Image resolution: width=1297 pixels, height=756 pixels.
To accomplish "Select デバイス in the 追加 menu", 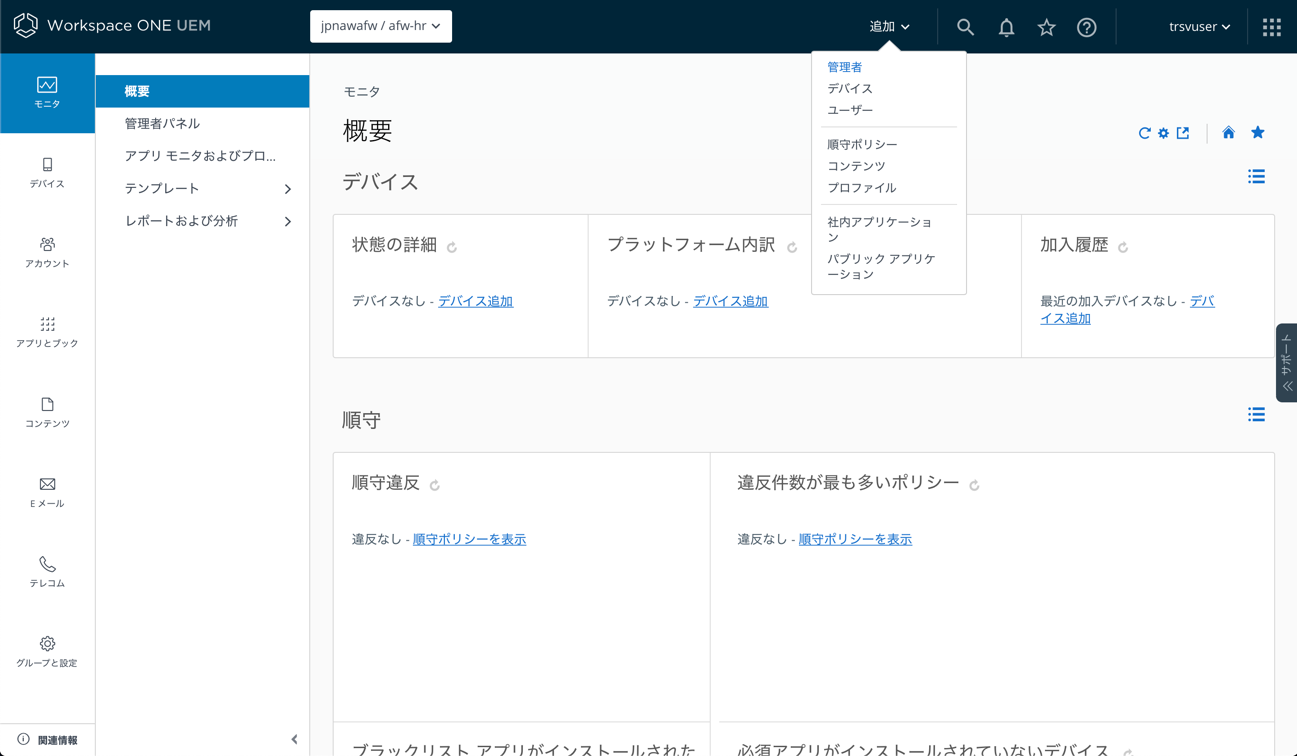I will pos(850,89).
